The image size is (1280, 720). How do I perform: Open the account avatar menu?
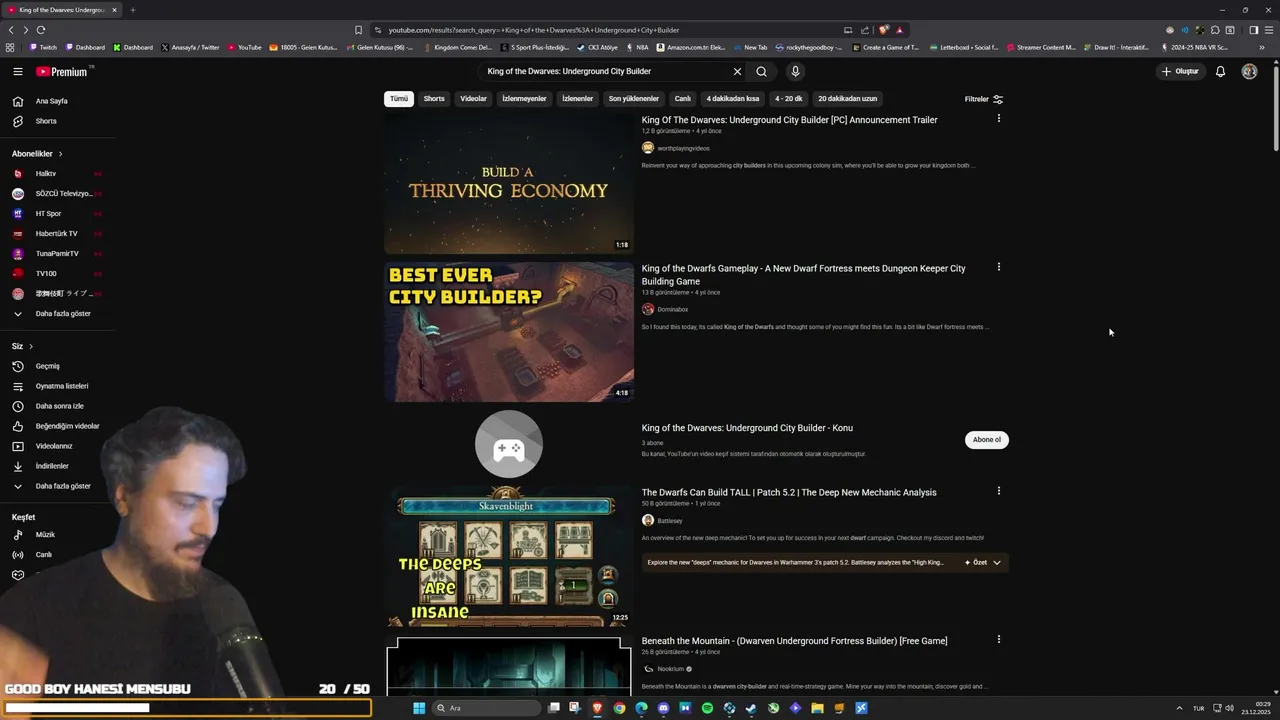coord(1249,72)
